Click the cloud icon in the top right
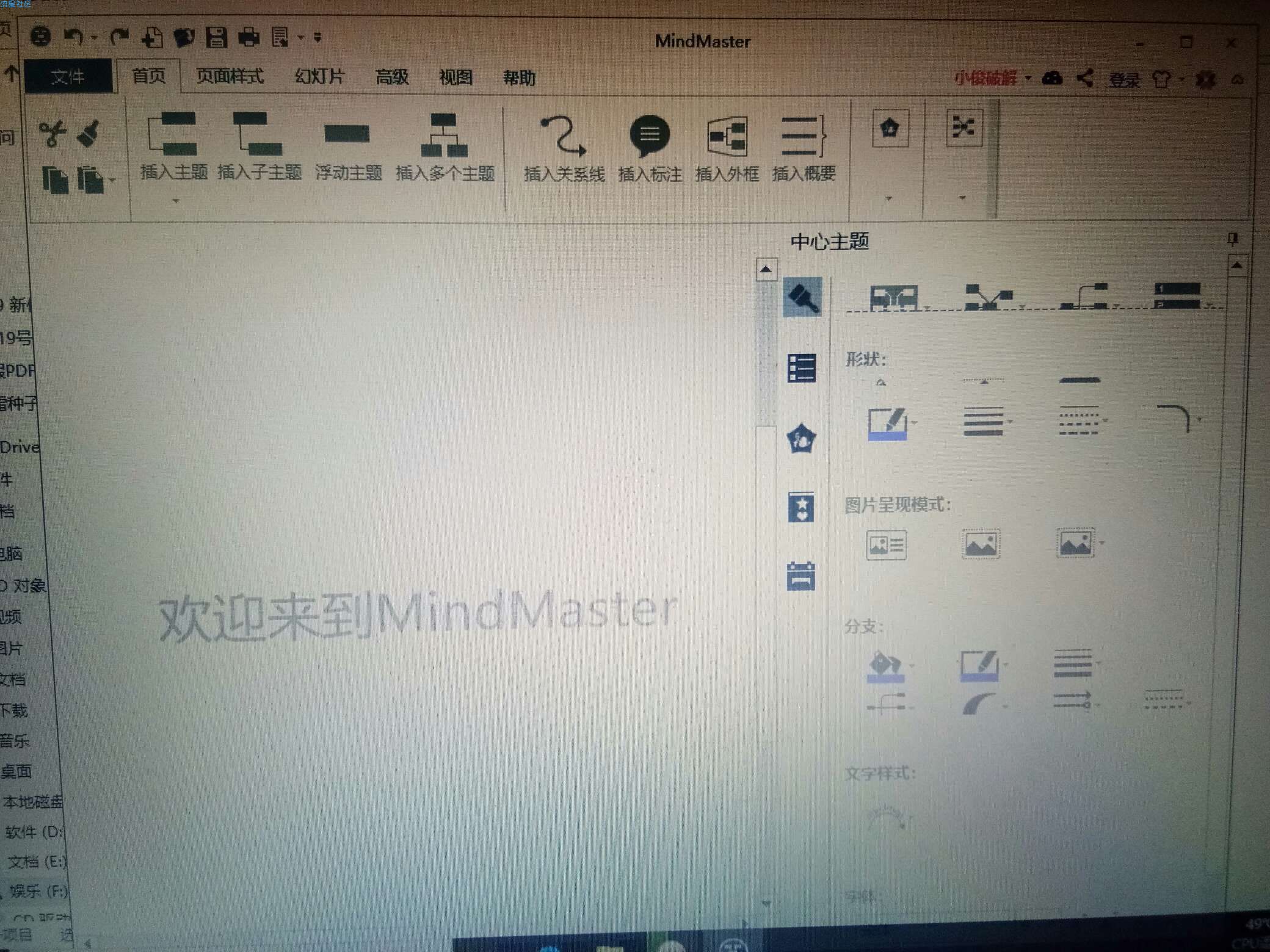Viewport: 1270px width, 952px height. click(x=1052, y=78)
